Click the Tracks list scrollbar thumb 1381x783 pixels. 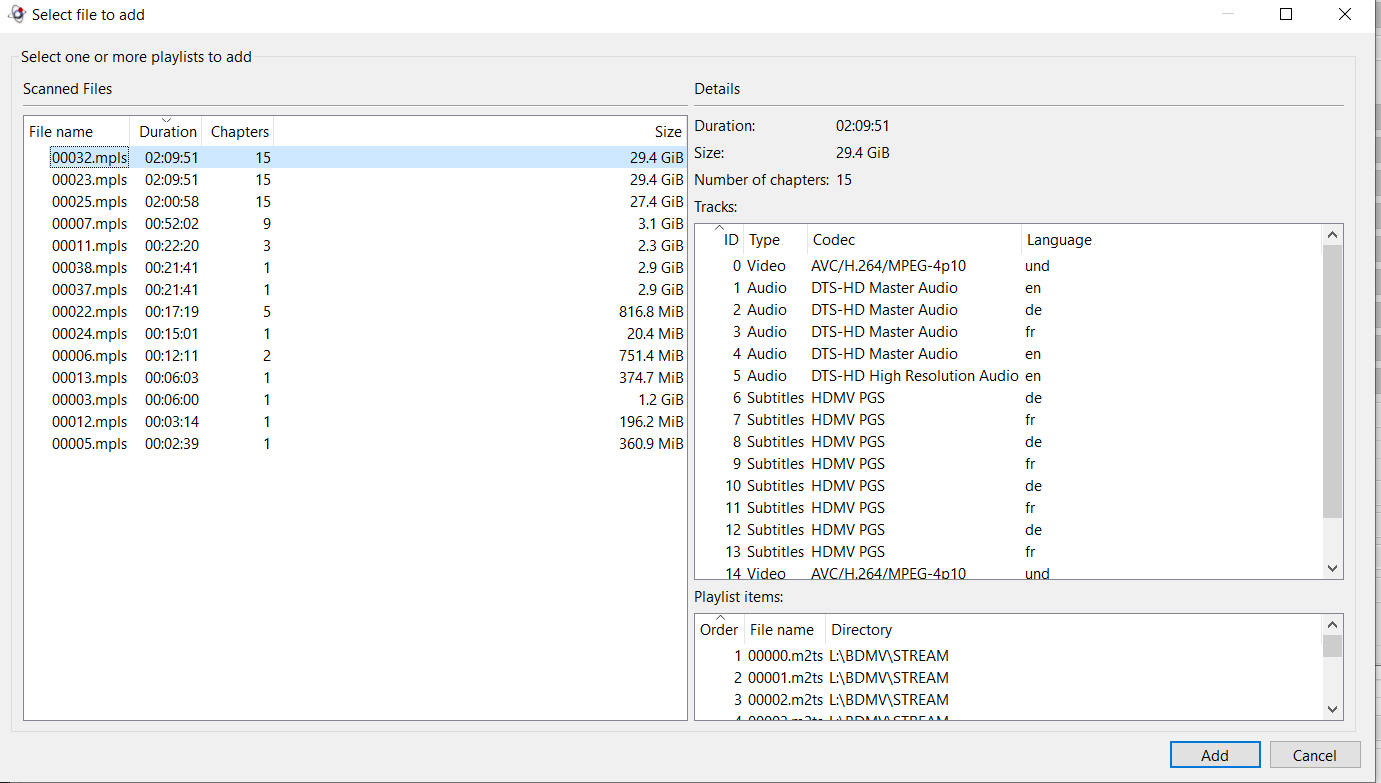point(1332,381)
